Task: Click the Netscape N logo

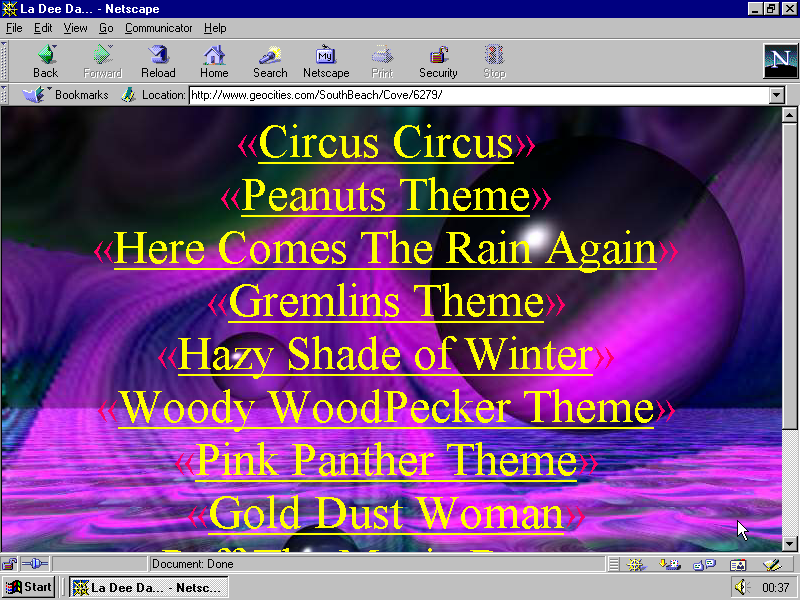Action: [778, 60]
